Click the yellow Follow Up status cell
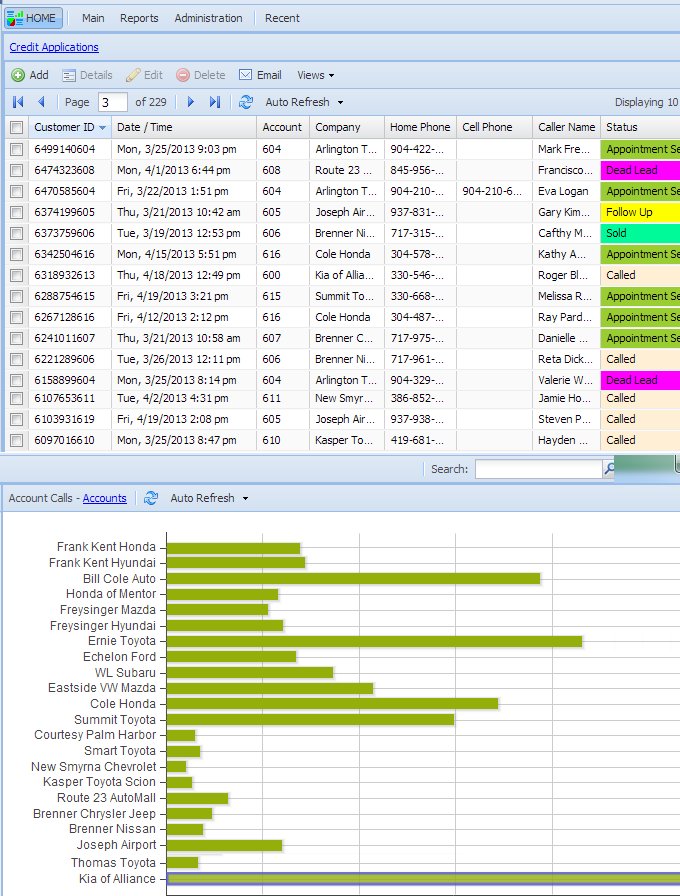Viewport: 680px width, 896px height. 640,213
